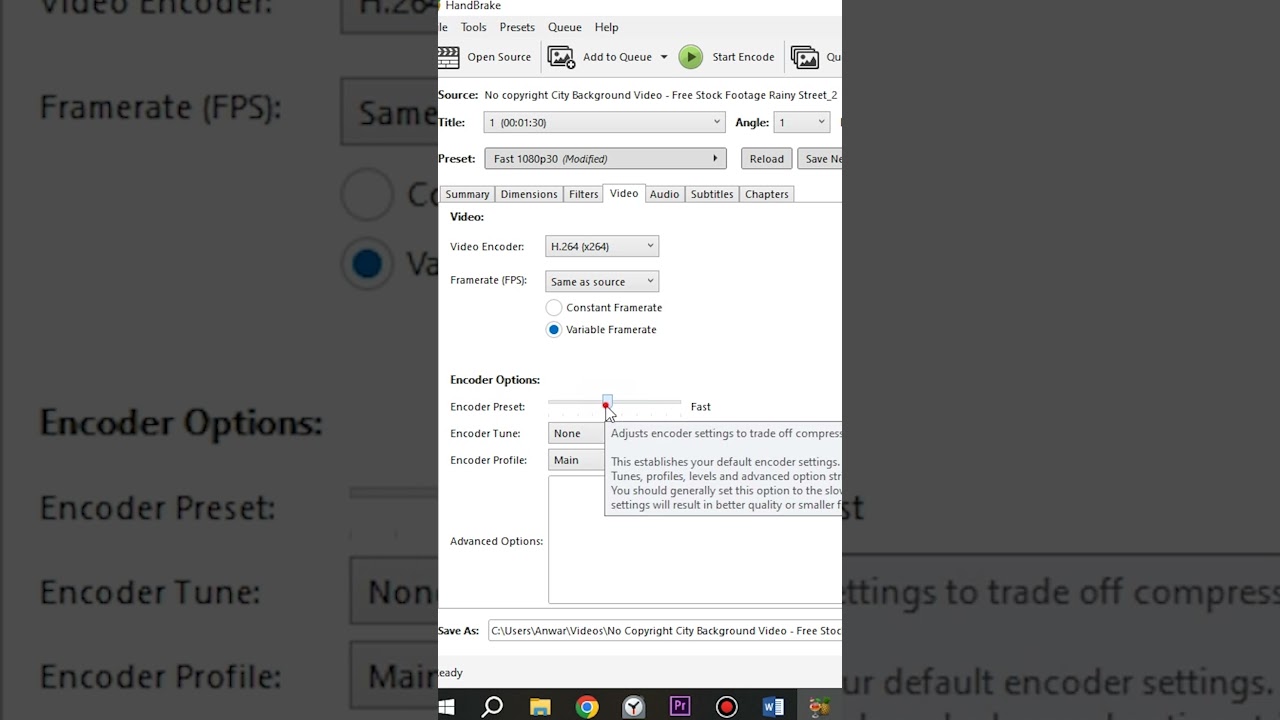Click the 'Encoder Tune:' label
This screenshot has width=1280, height=720.
485,434
